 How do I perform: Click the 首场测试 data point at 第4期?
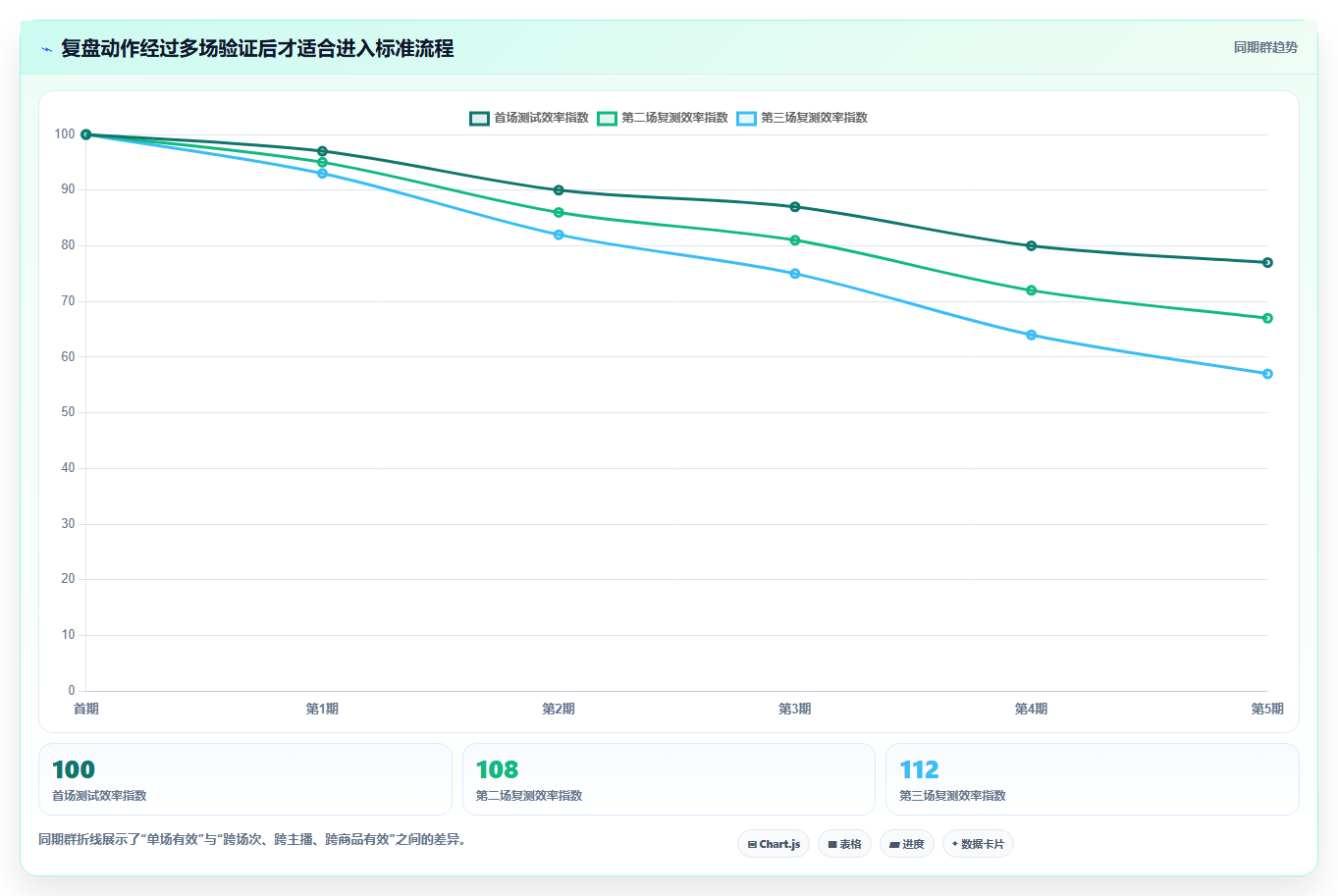(x=1032, y=246)
